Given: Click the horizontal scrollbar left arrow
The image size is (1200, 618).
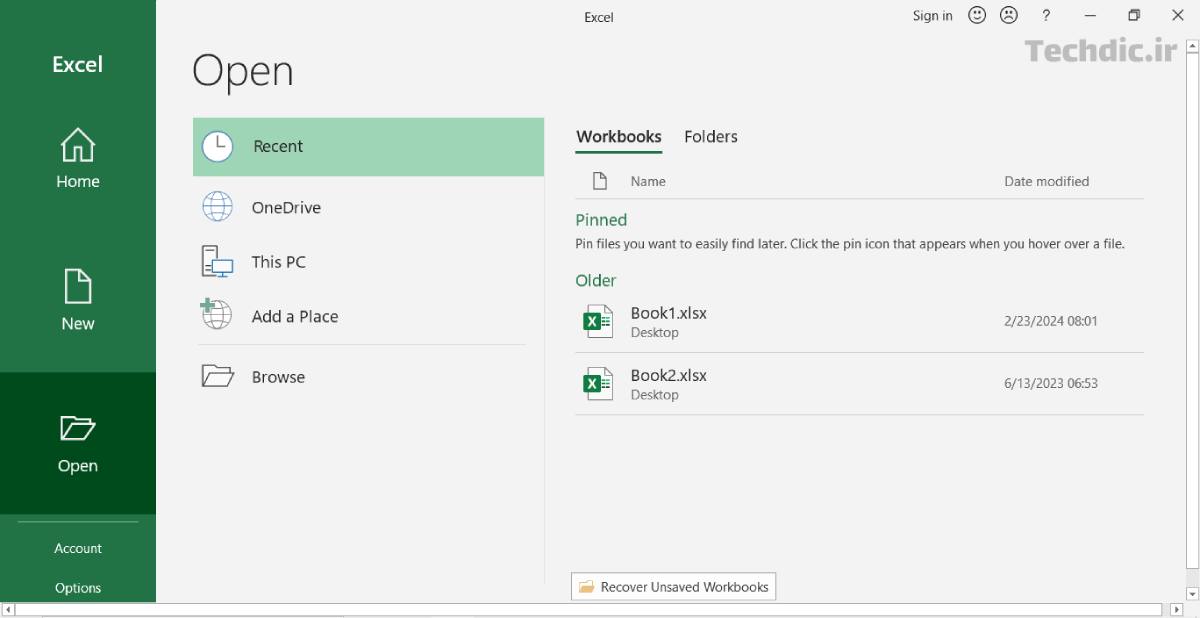Looking at the screenshot, I should pyautogui.click(x=8, y=609).
